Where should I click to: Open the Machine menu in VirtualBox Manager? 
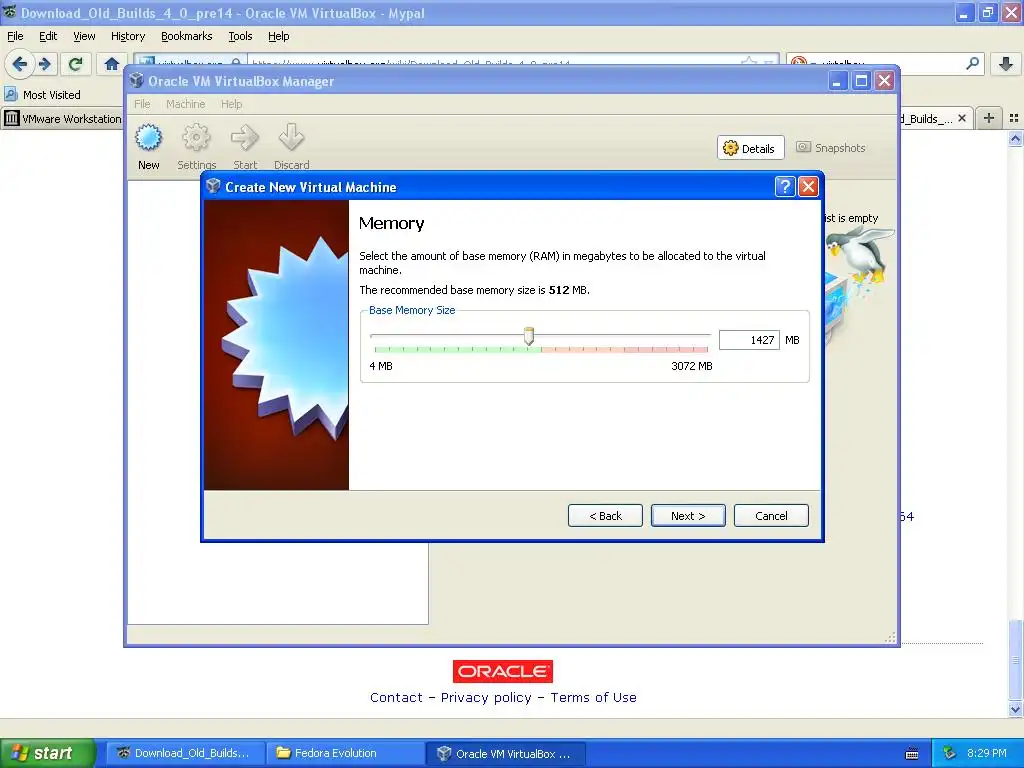click(185, 104)
